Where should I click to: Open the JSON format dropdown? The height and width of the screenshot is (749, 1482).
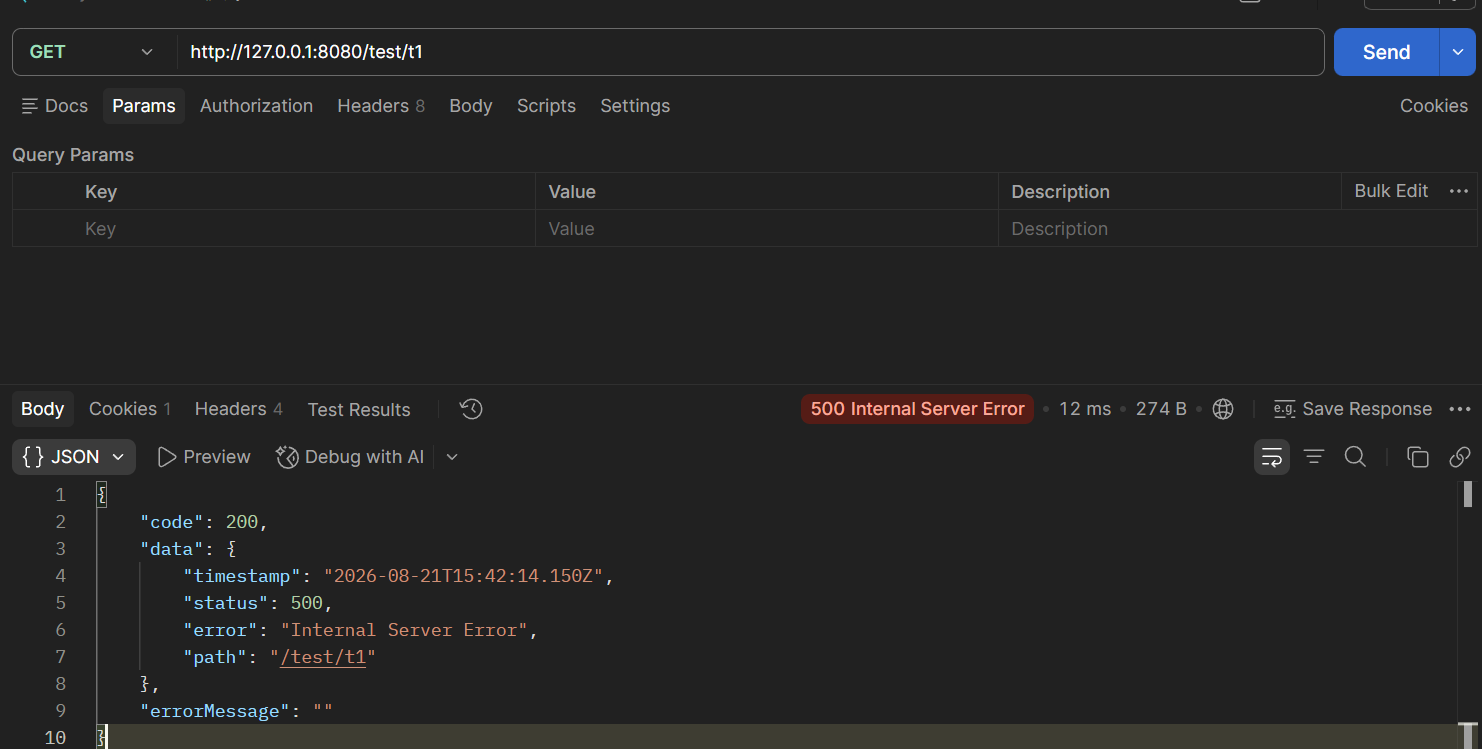click(x=74, y=457)
